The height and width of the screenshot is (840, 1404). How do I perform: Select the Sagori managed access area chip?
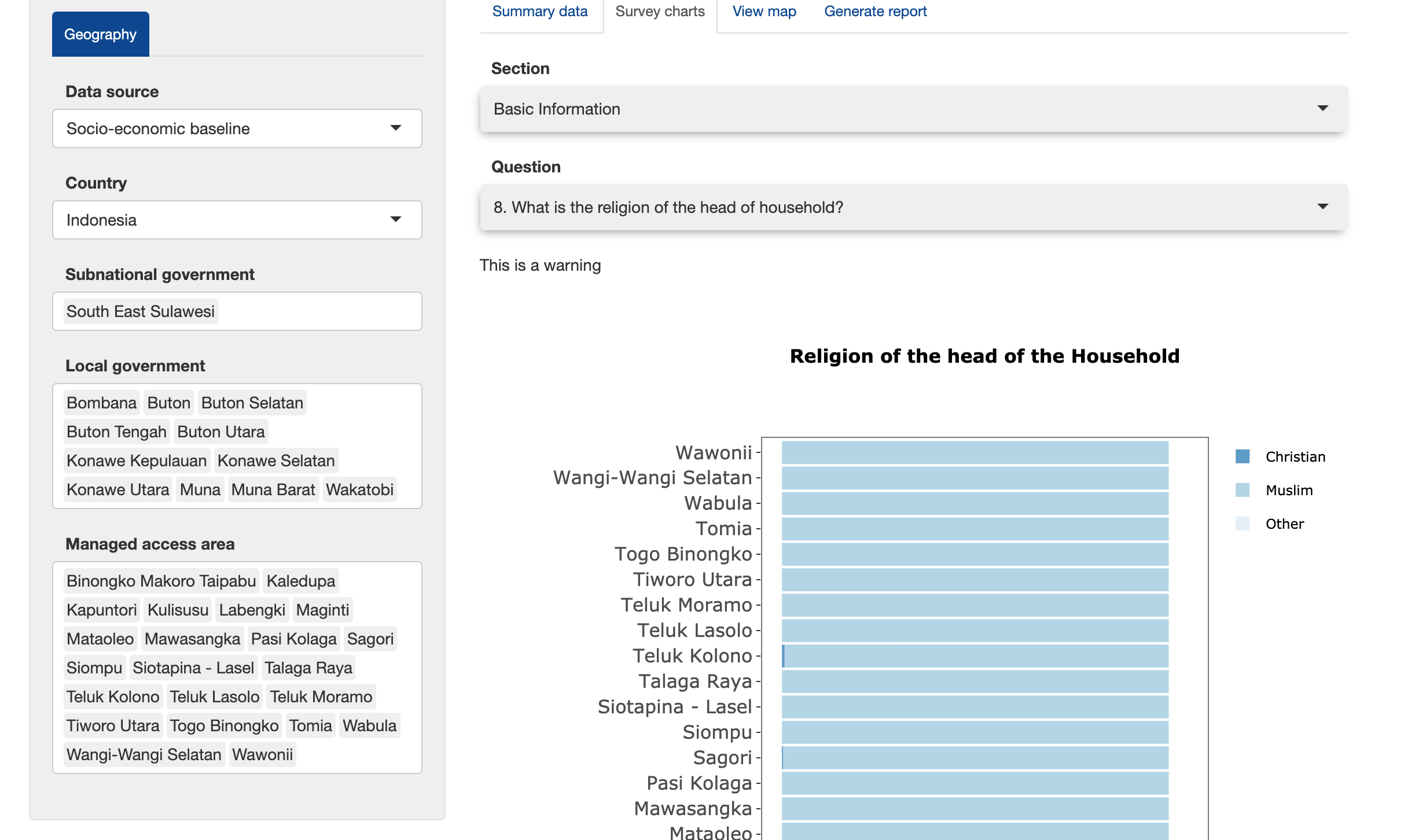click(x=370, y=639)
